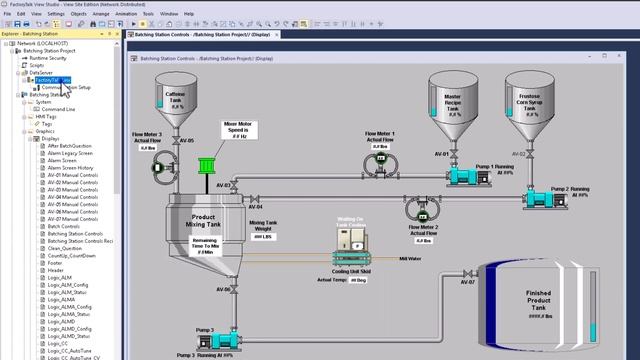Open the Edit menu
Viewport: 640px width, 360px height.
(21, 14)
